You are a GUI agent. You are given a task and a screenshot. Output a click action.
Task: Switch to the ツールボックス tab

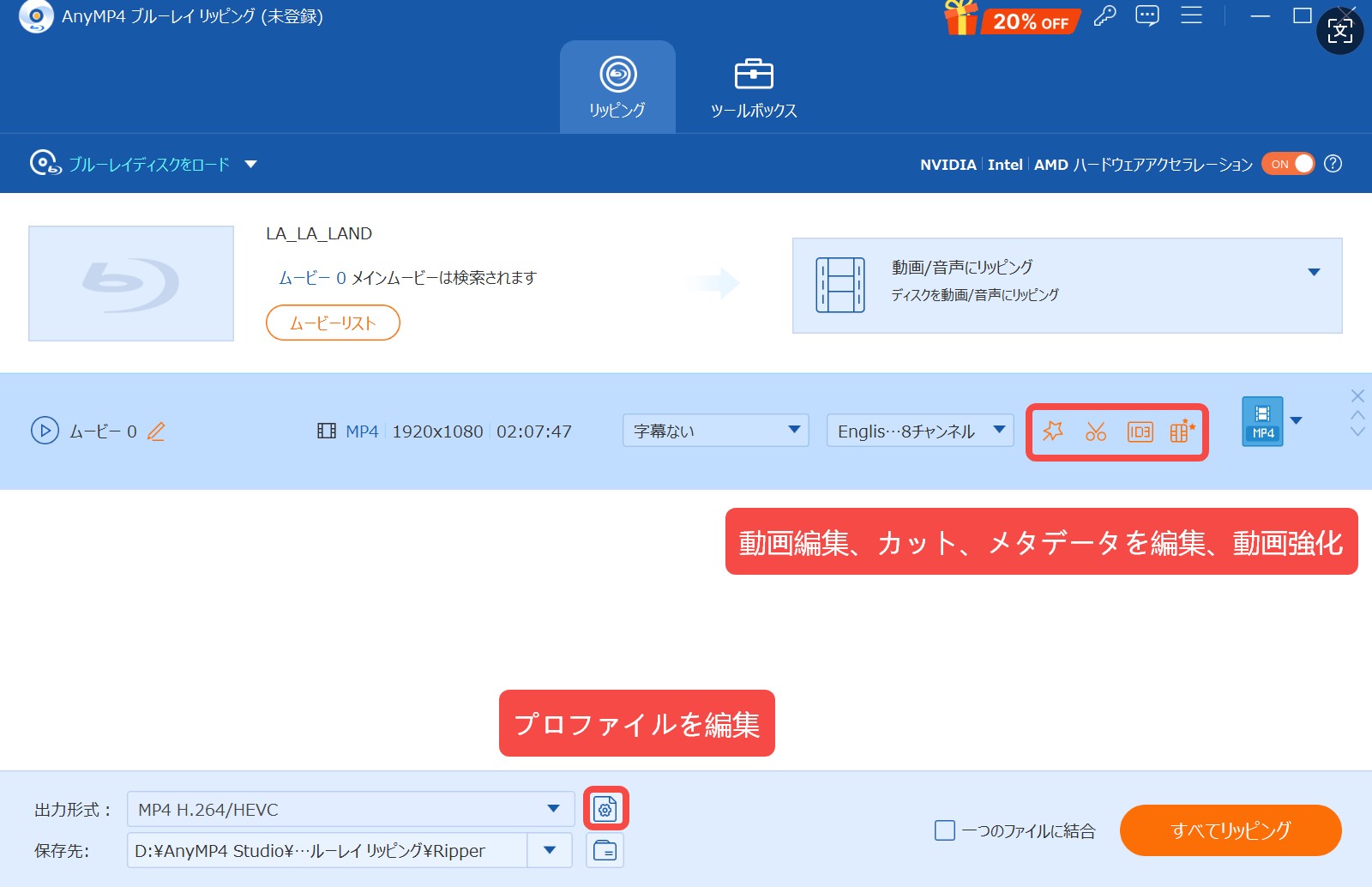(754, 87)
